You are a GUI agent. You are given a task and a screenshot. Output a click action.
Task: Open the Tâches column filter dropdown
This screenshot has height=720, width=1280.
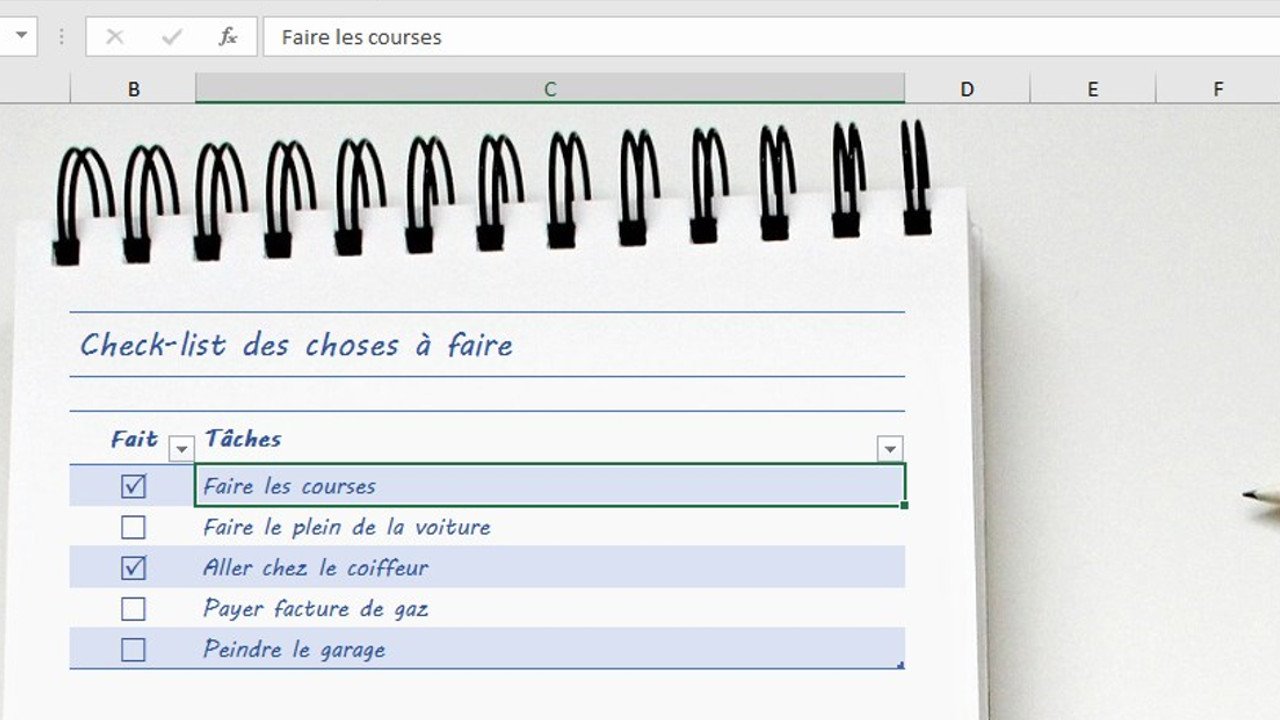point(890,449)
